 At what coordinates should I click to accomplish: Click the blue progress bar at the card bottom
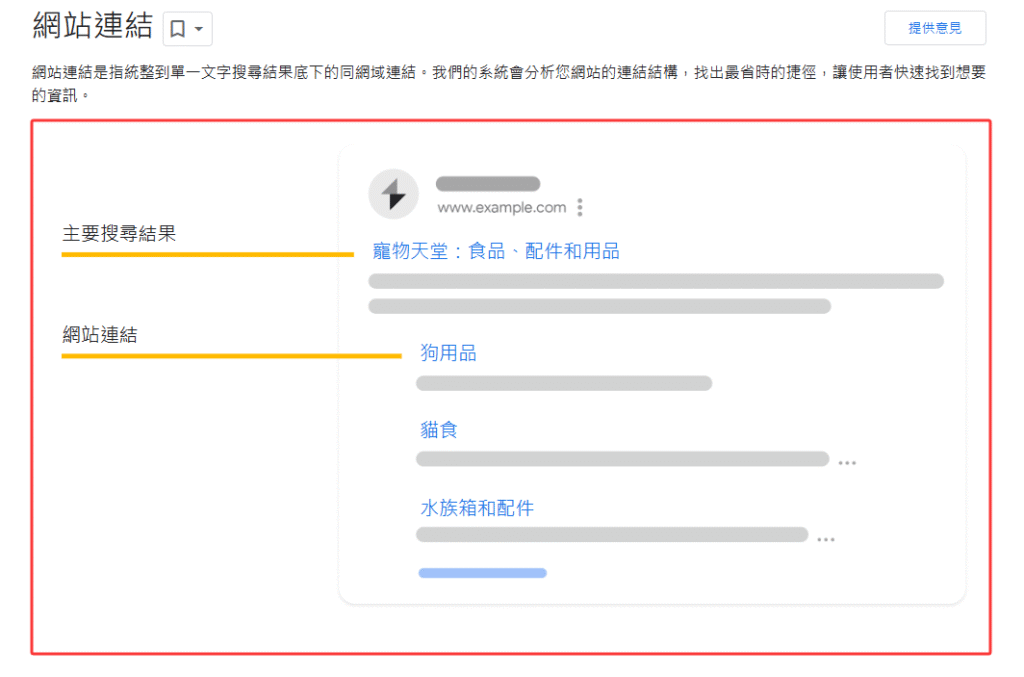point(483,572)
